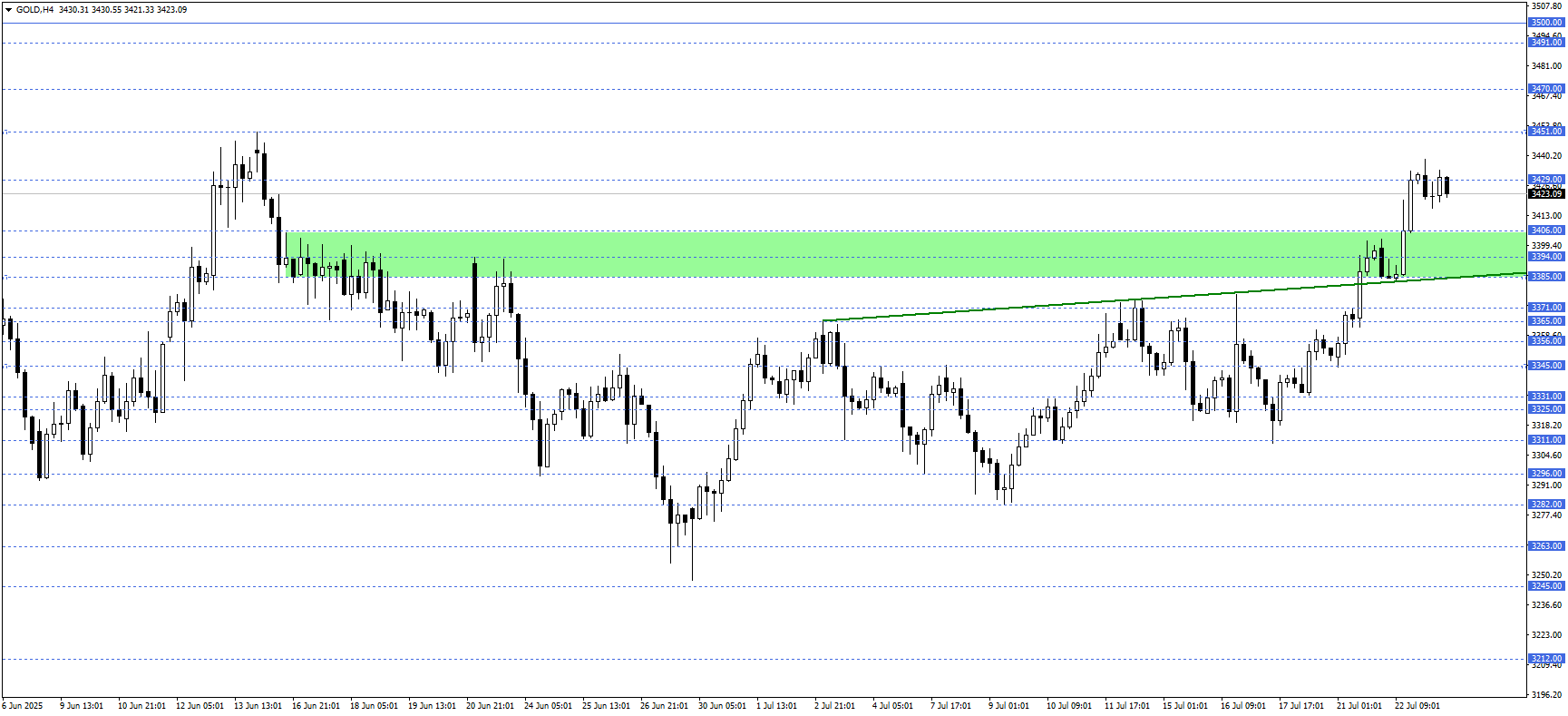Click the GOLD,H4 chart title text

(35, 10)
